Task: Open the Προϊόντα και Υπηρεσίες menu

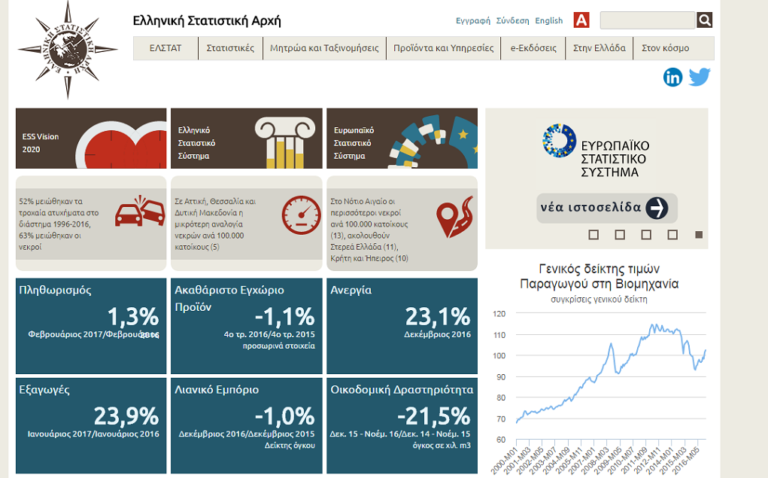Action: (x=443, y=48)
